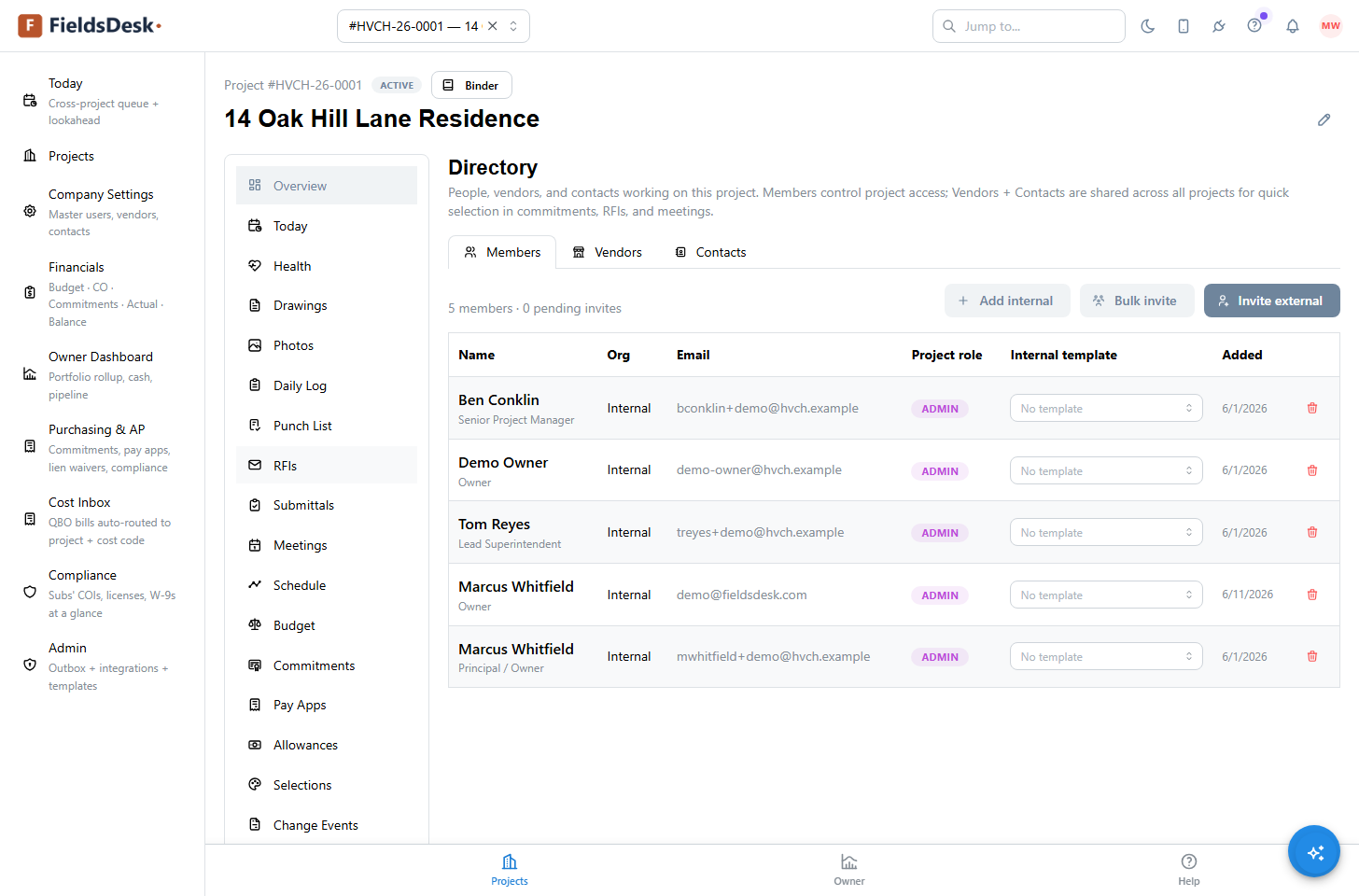Open Ben Conklin internal template dropdown
1359x896 pixels.
tap(1106, 408)
